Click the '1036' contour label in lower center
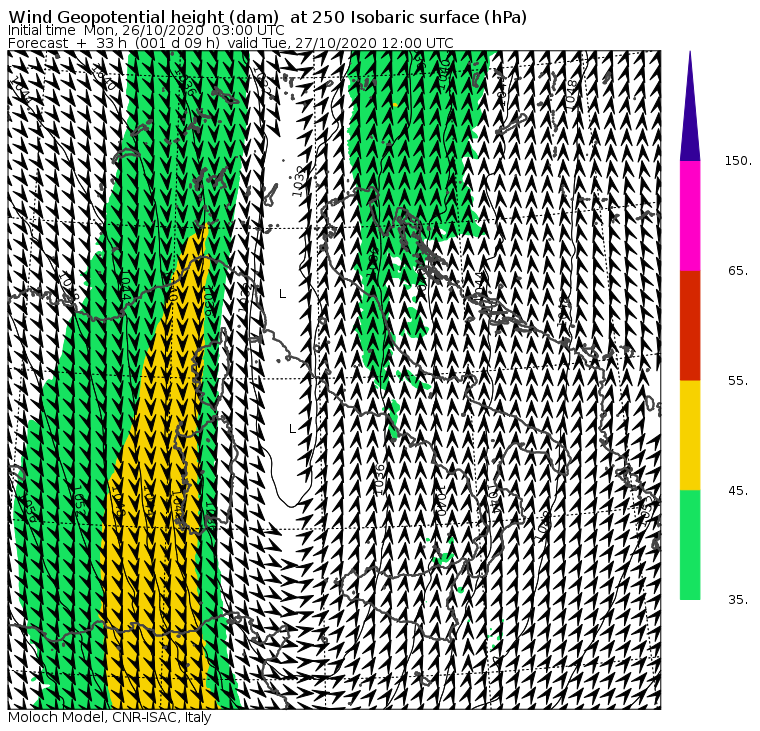760x731 pixels. pos(380,479)
